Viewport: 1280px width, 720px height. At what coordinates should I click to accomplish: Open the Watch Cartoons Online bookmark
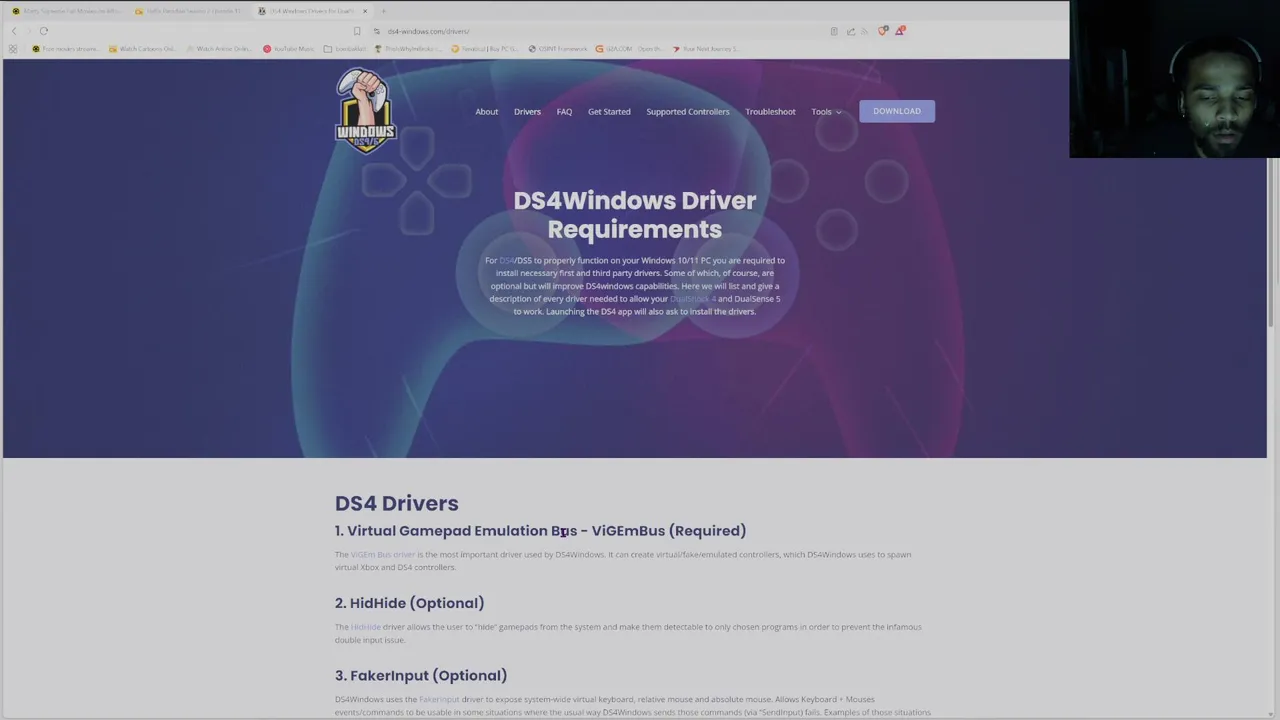142,48
